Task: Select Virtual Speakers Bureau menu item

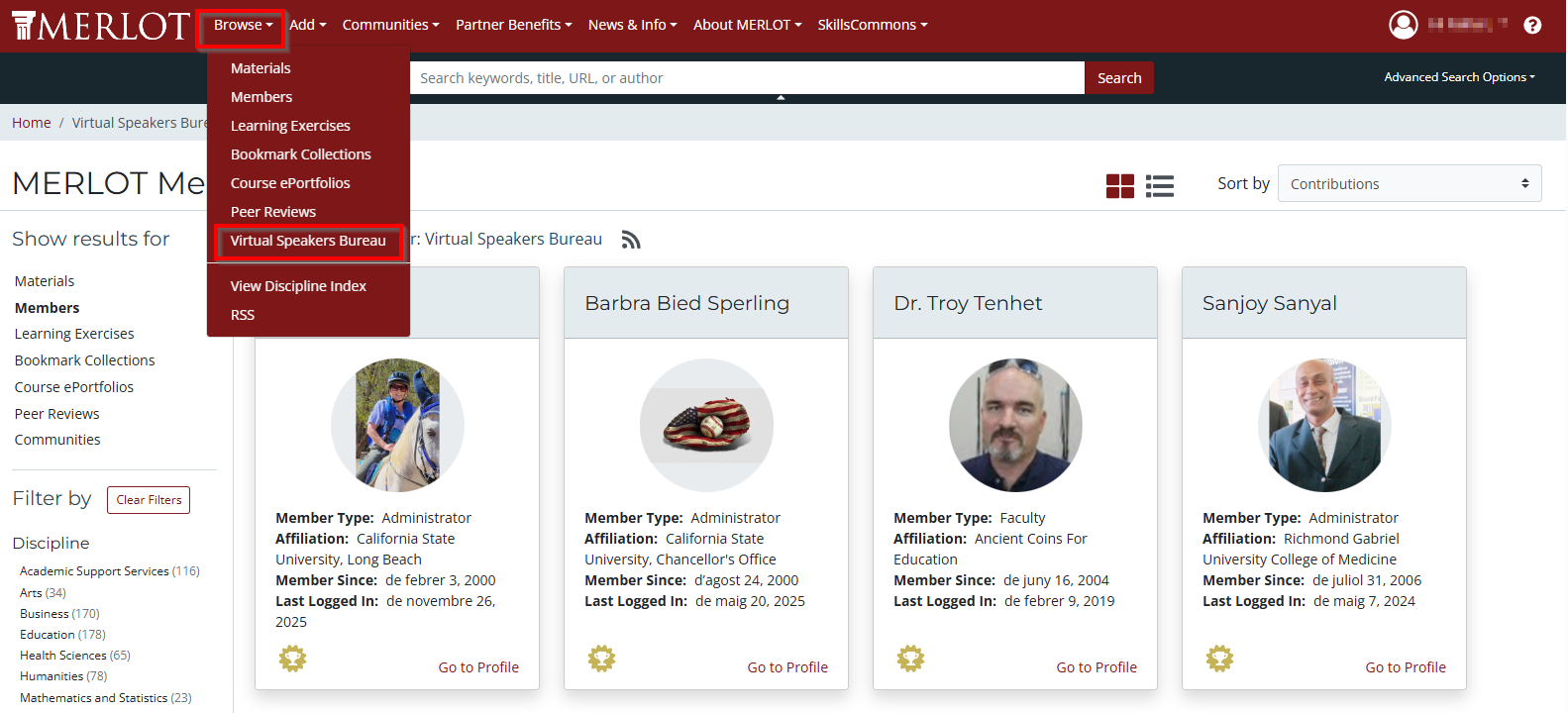Action: (308, 241)
